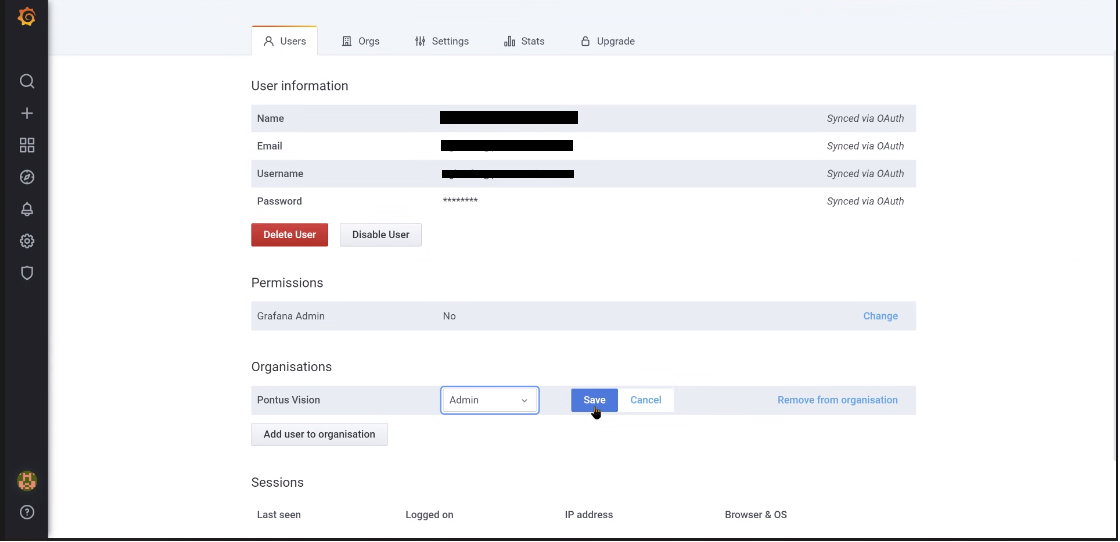Cancel the organisation role change
Image resolution: width=1120 pixels, height=542 pixels.
(x=646, y=400)
